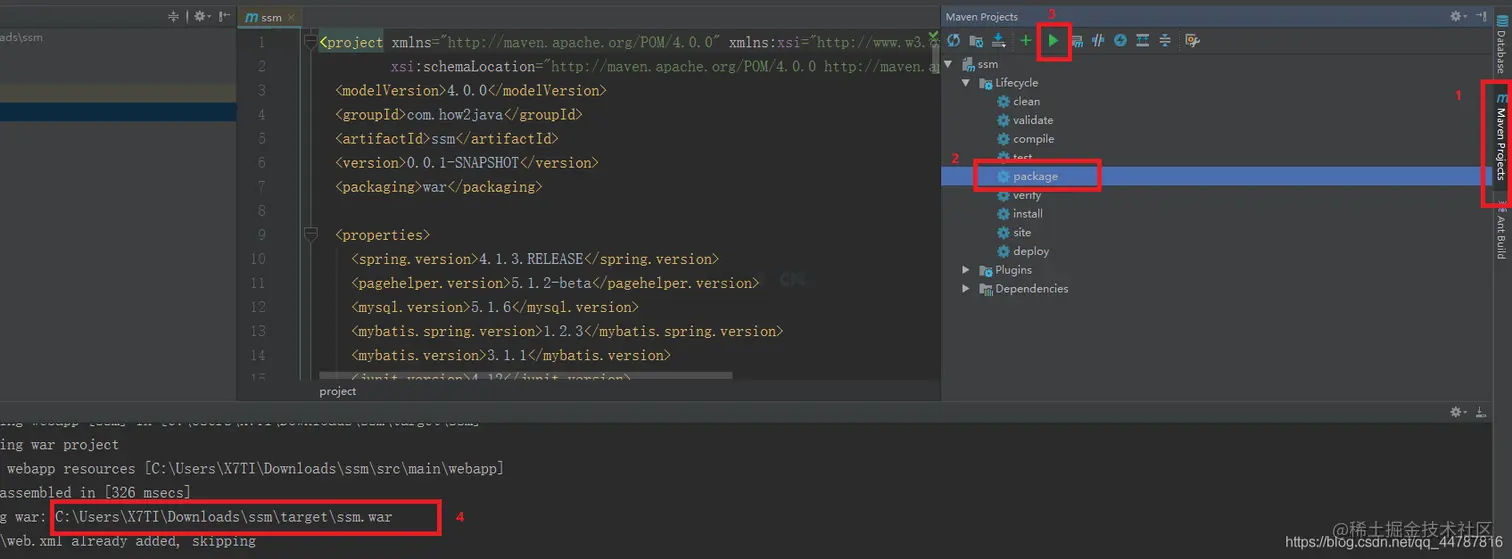Collapse all in the left Project panel
Image resolution: width=1512 pixels, height=559 pixels.
coord(174,16)
